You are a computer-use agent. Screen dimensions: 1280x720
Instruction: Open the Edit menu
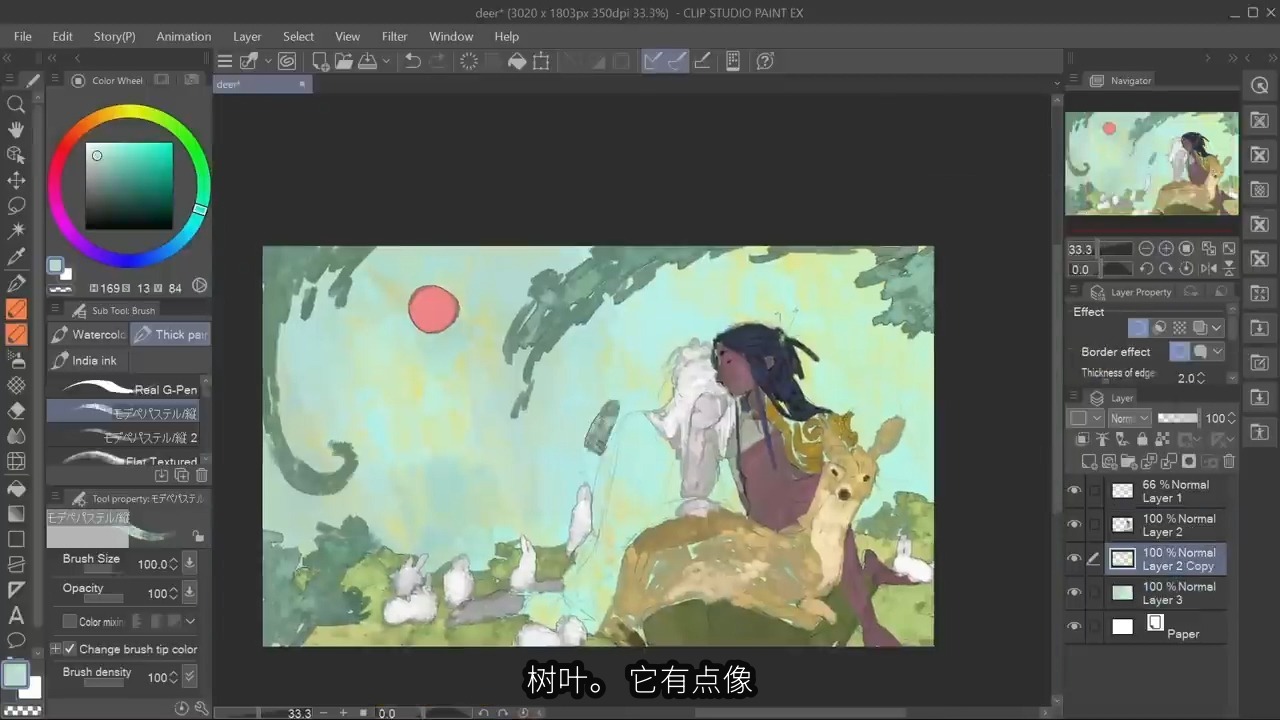point(63,36)
